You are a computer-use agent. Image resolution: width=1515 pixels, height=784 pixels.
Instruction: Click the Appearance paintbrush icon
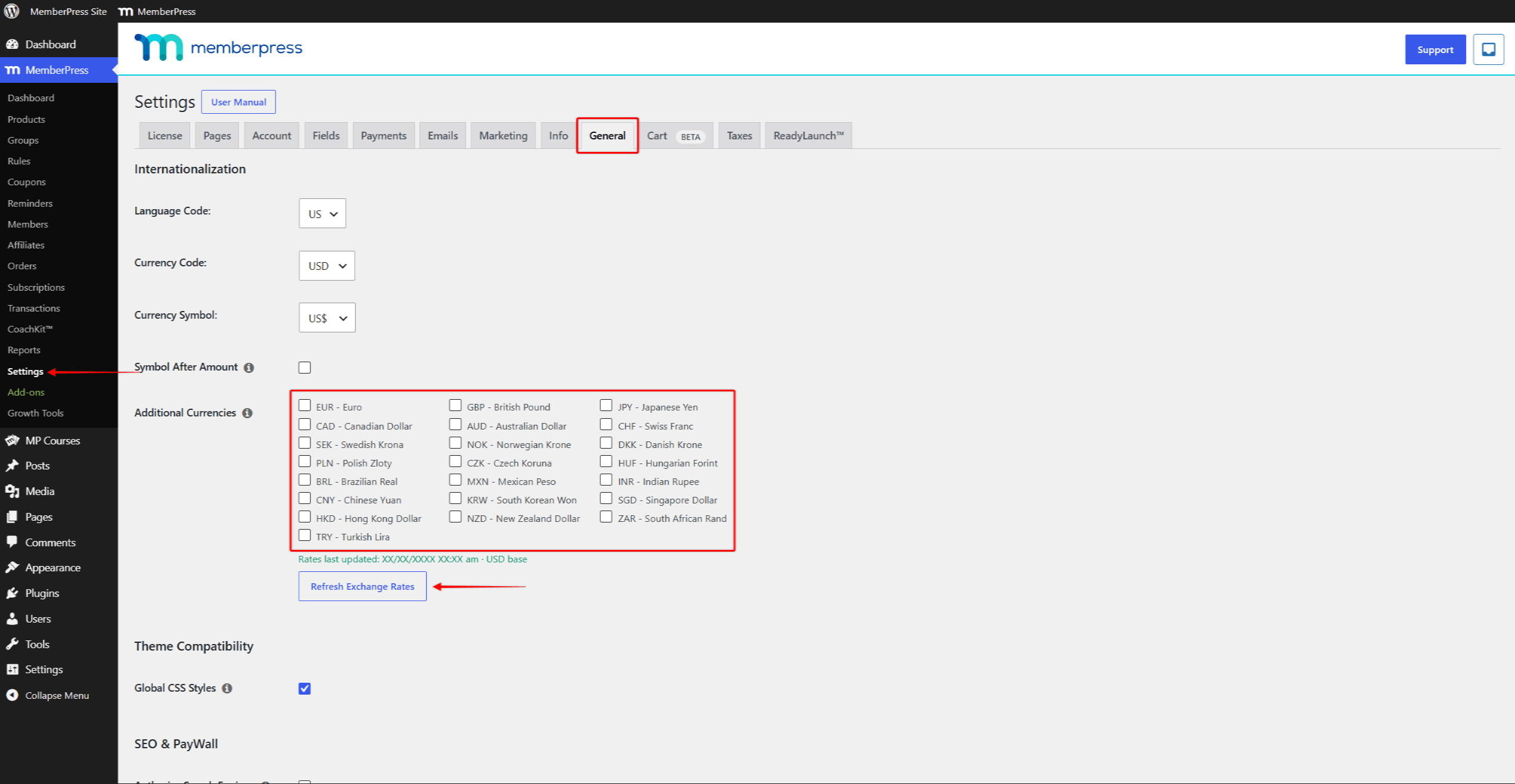tap(12, 567)
